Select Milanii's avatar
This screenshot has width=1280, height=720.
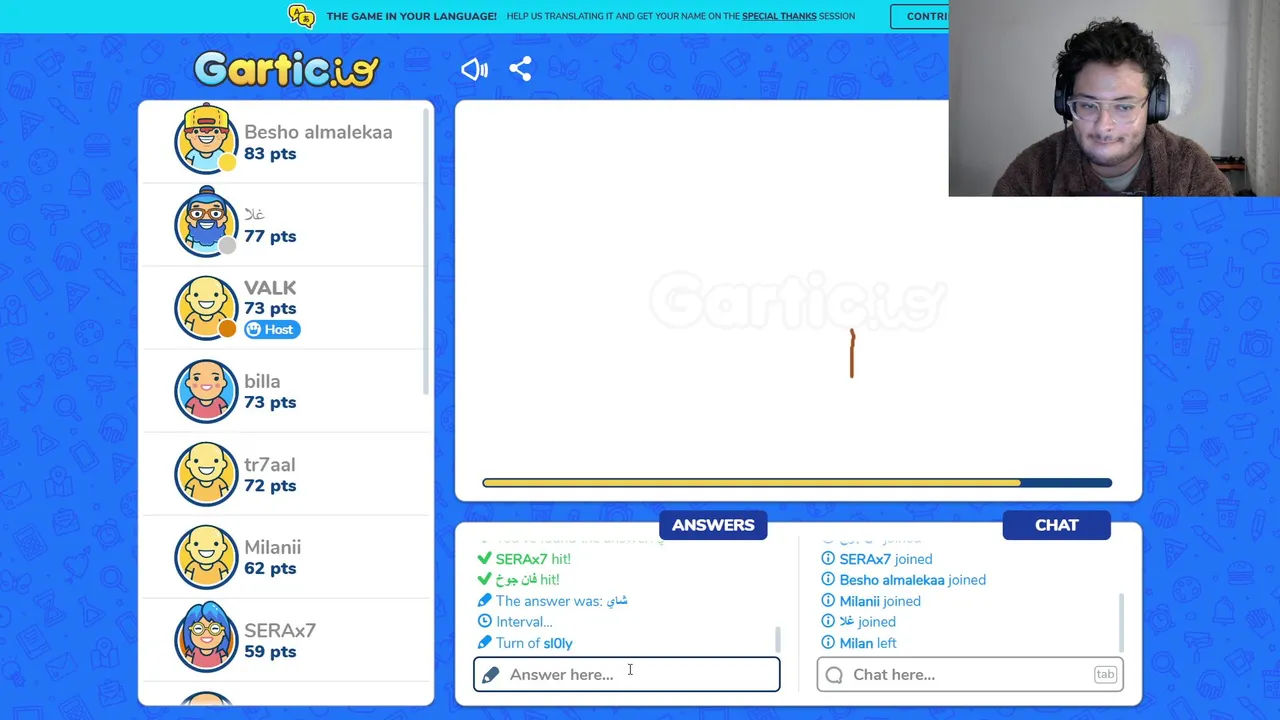pyautogui.click(x=206, y=557)
